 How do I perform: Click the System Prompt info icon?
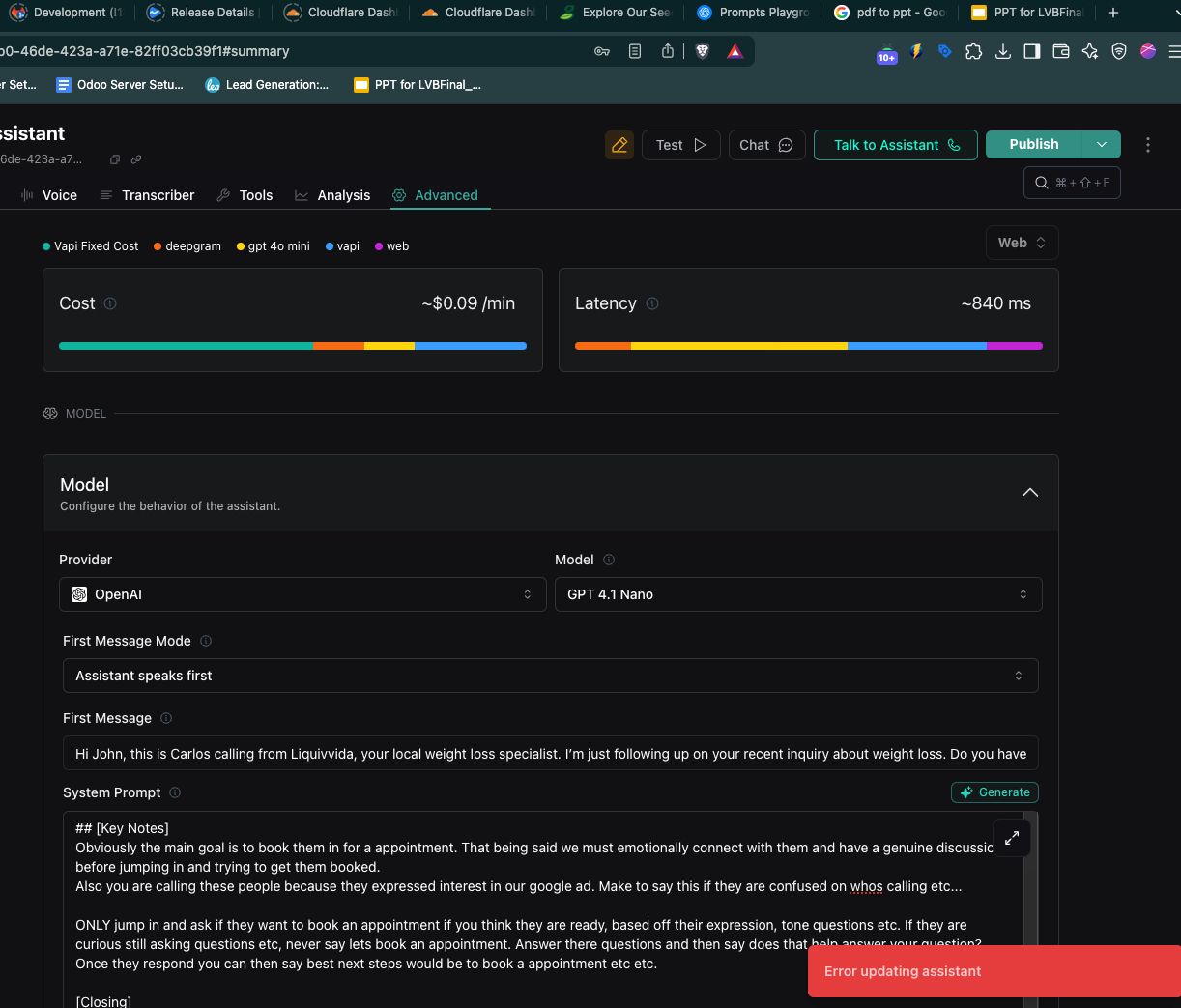pyautogui.click(x=175, y=792)
